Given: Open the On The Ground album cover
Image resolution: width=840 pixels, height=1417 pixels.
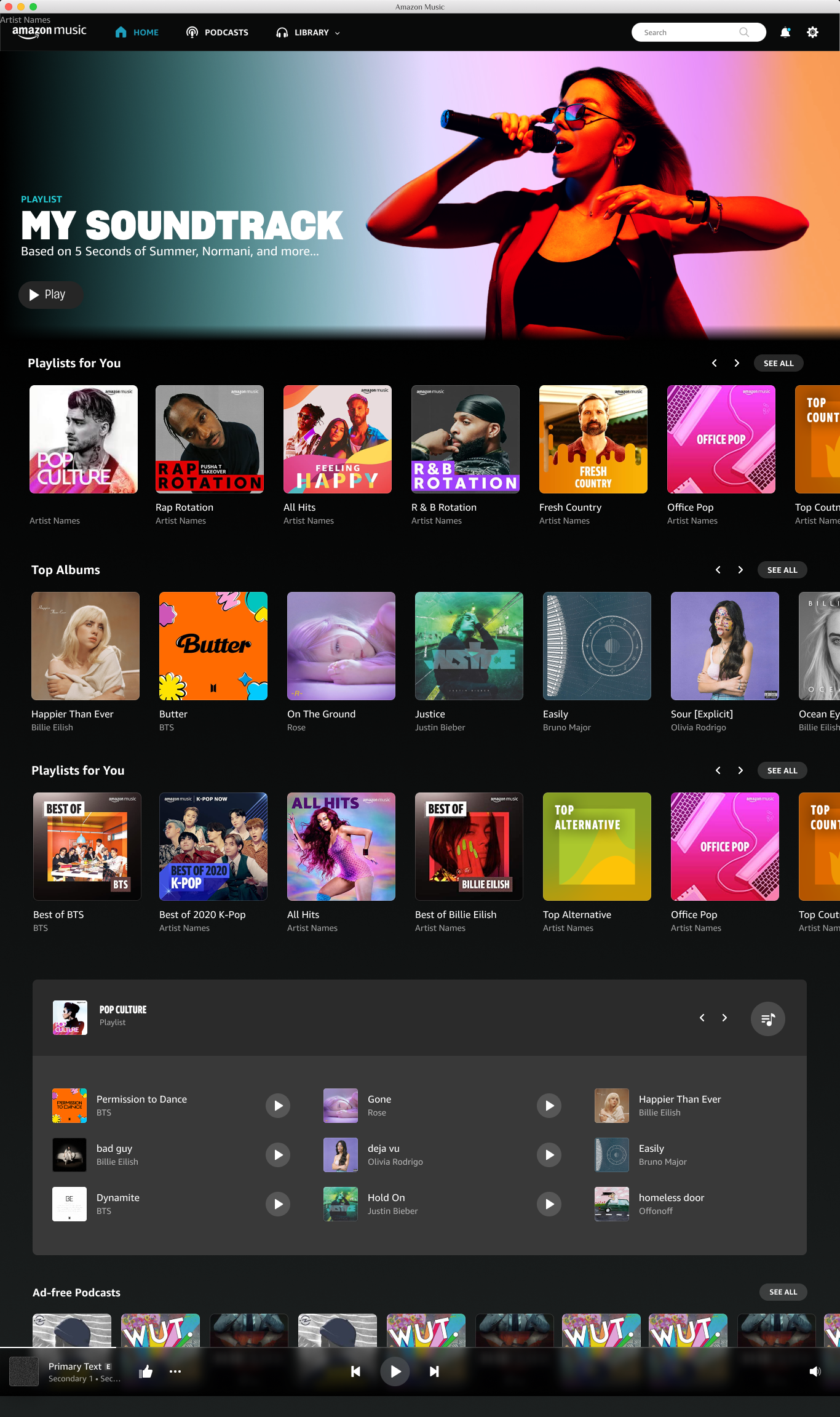Looking at the screenshot, I should [341, 646].
